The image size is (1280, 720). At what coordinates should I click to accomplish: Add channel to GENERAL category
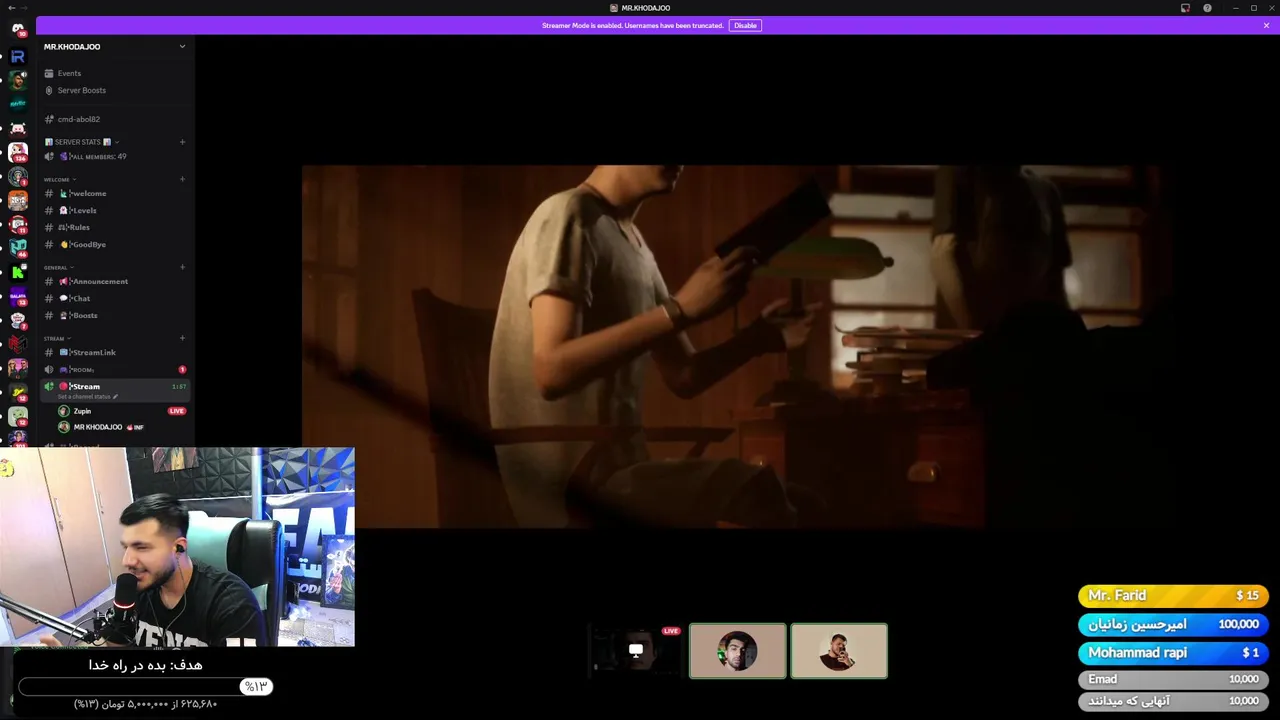coord(182,267)
